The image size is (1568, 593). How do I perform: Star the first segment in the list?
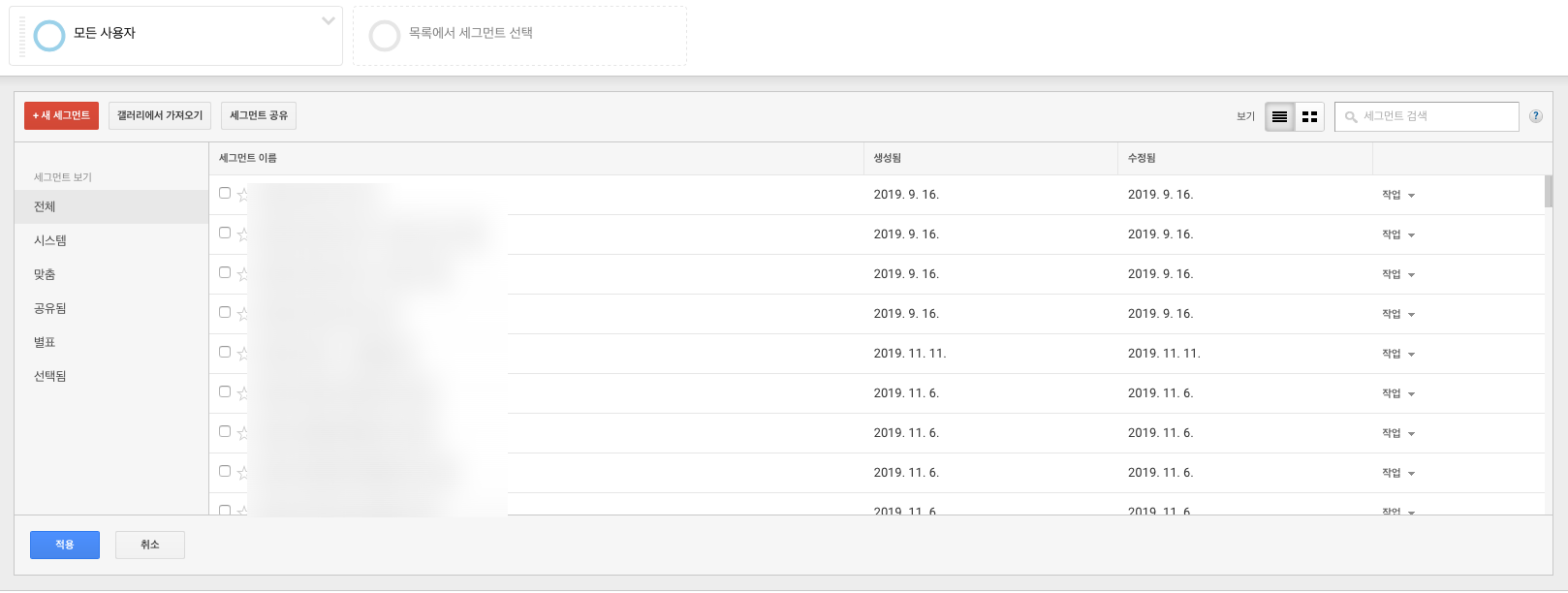pyautogui.click(x=242, y=195)
